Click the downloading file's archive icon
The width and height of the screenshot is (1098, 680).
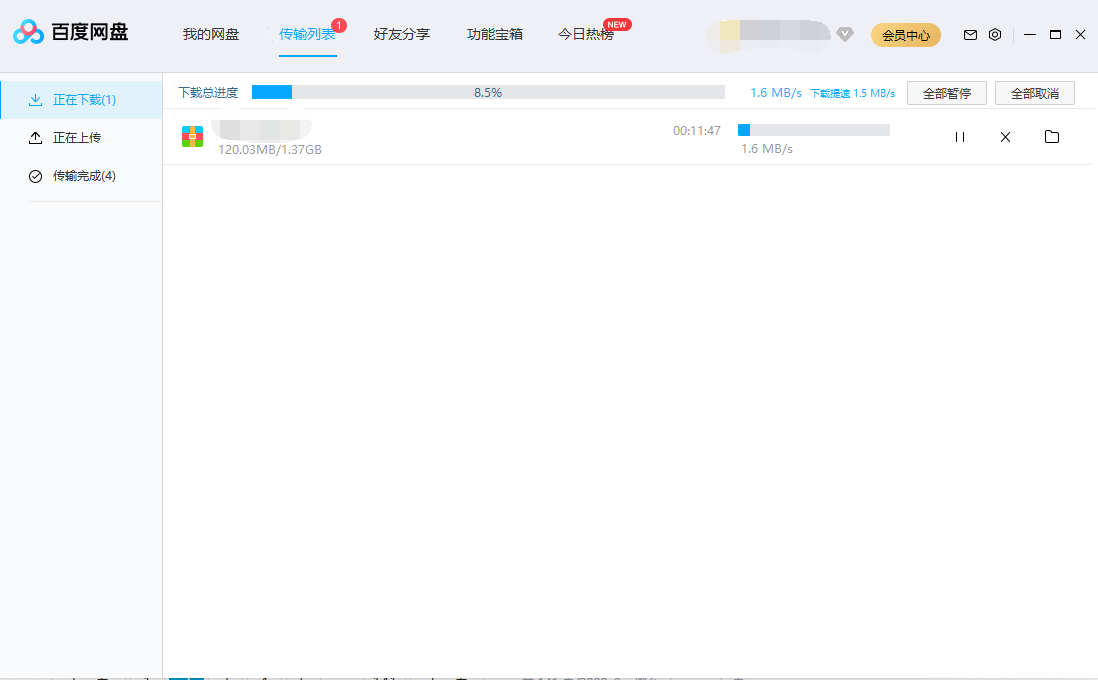click(193, 137)
